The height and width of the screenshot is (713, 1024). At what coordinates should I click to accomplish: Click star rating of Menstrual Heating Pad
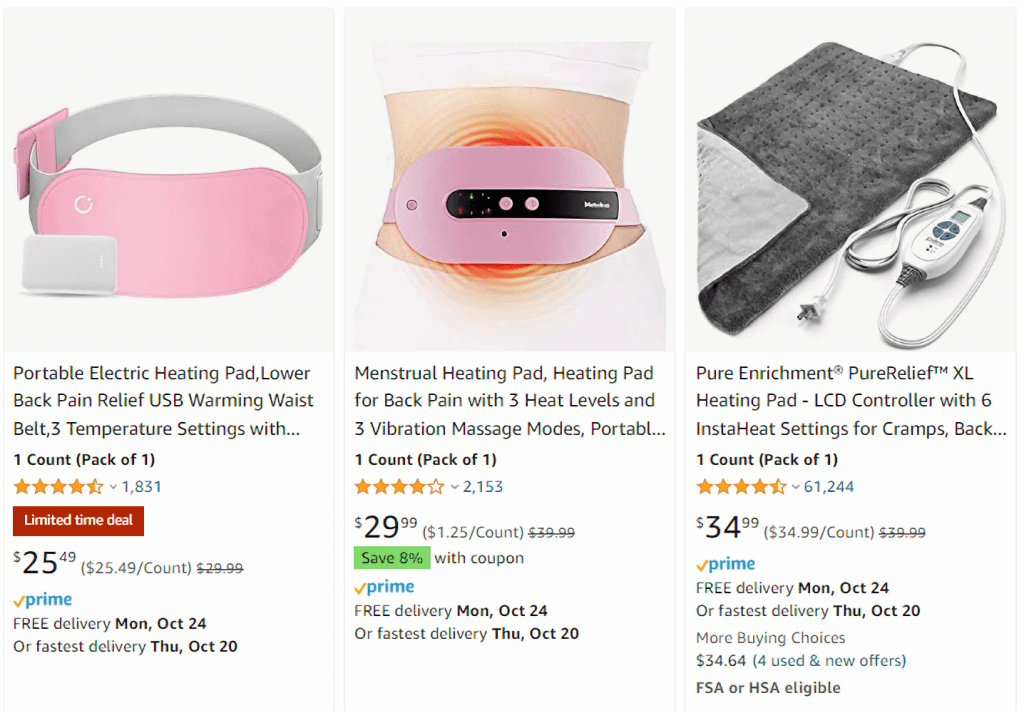coord(399,487)
